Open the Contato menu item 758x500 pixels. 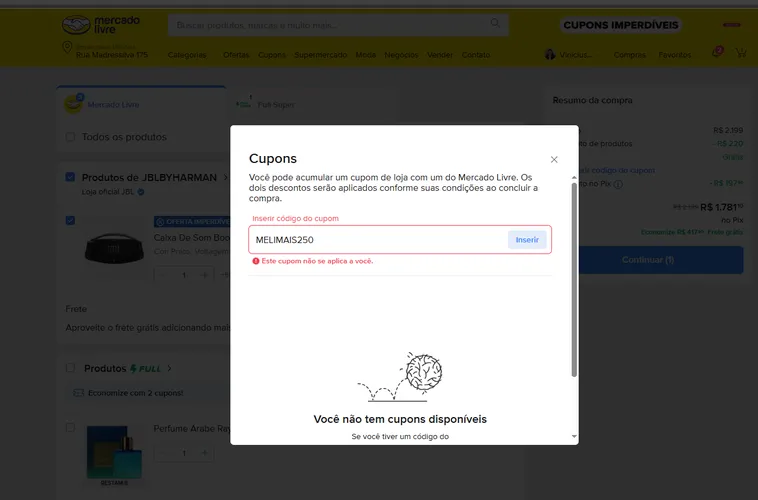tap(476, 55)
